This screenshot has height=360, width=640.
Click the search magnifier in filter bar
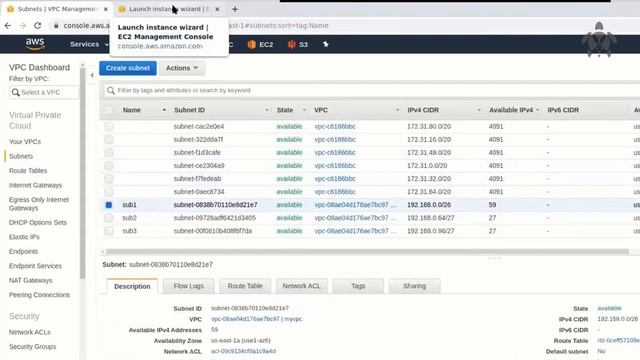pos(111,90)
